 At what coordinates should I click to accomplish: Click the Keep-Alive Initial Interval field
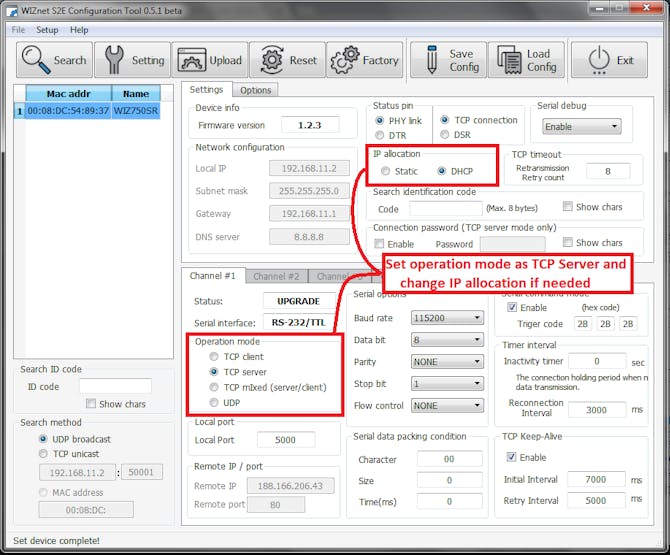[596, 479]
